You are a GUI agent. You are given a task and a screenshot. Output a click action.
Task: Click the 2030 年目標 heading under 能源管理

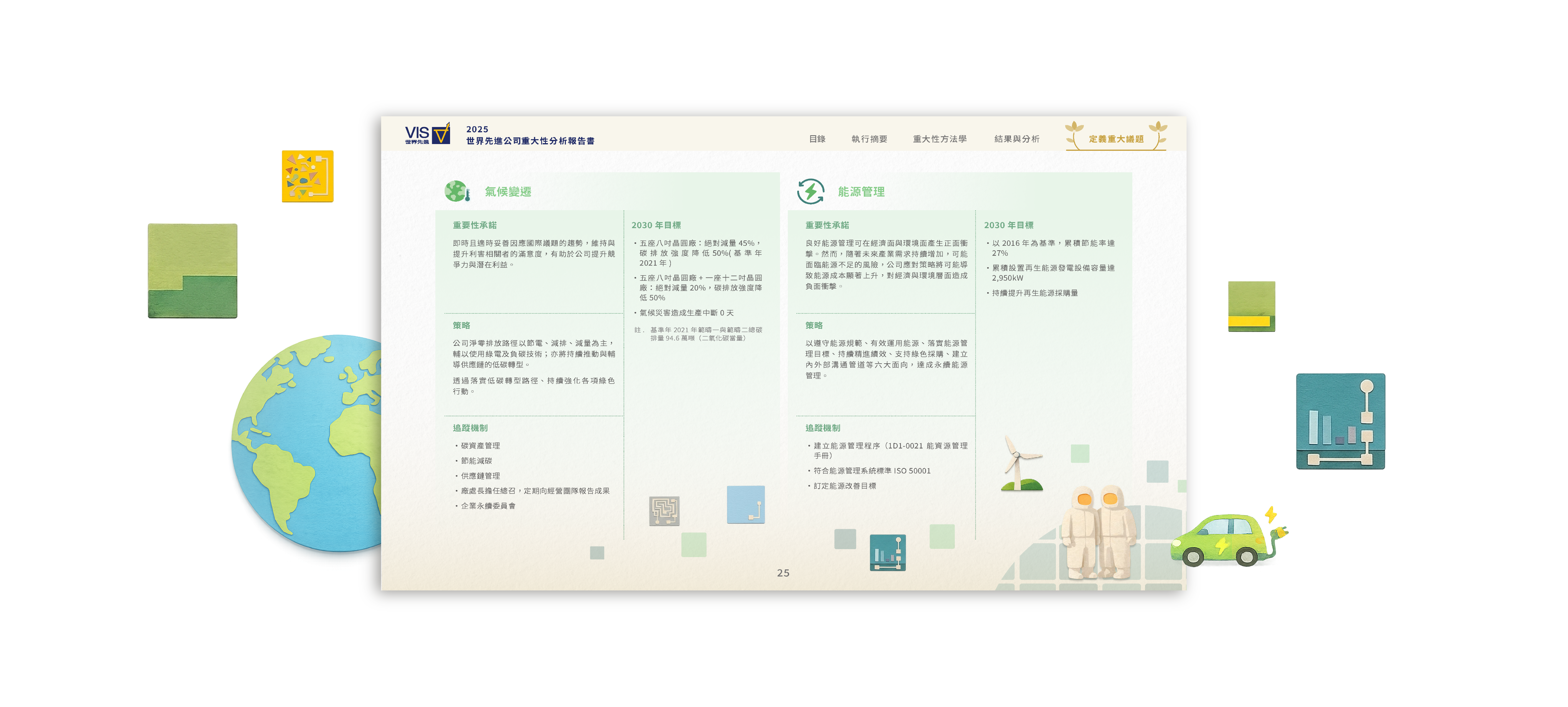1008,225
